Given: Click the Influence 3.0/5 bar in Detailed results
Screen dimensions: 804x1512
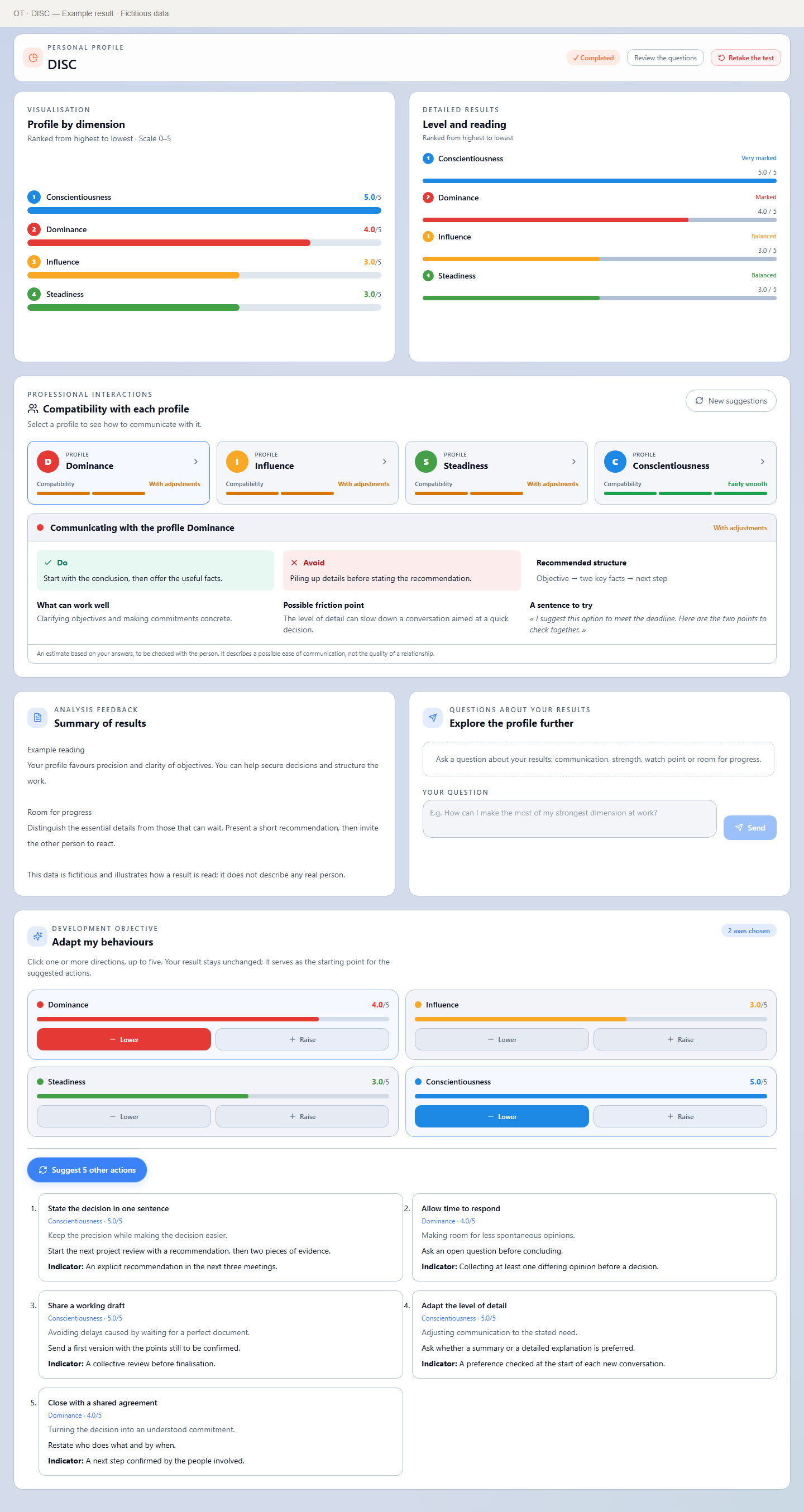Looking at the screenshot, I should 600,259.
